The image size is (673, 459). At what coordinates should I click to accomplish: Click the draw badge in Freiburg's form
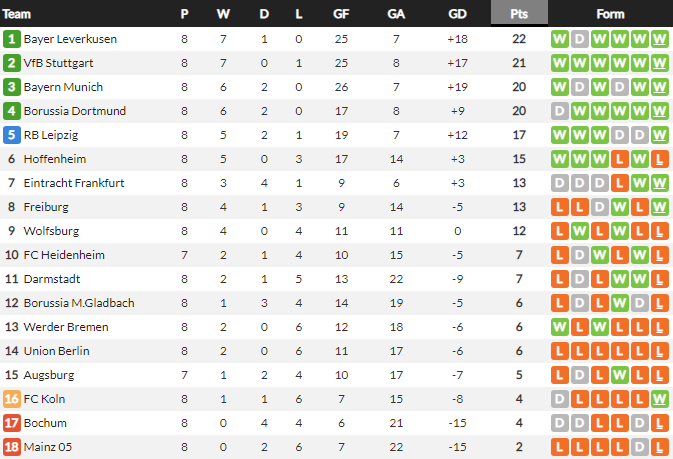pyautogui.click(x=599, y=207)
